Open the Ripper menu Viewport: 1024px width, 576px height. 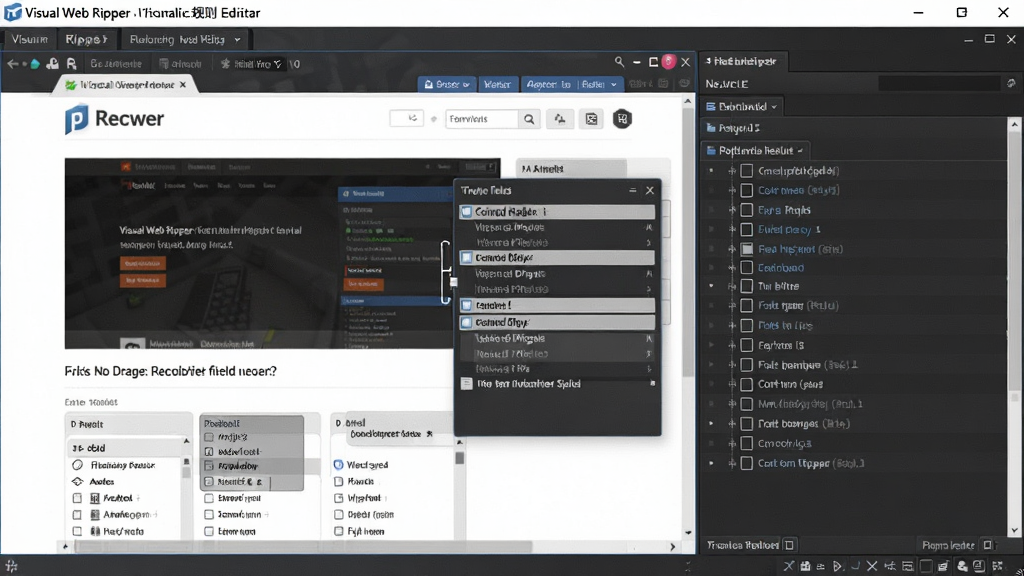[x=86, y=39]
